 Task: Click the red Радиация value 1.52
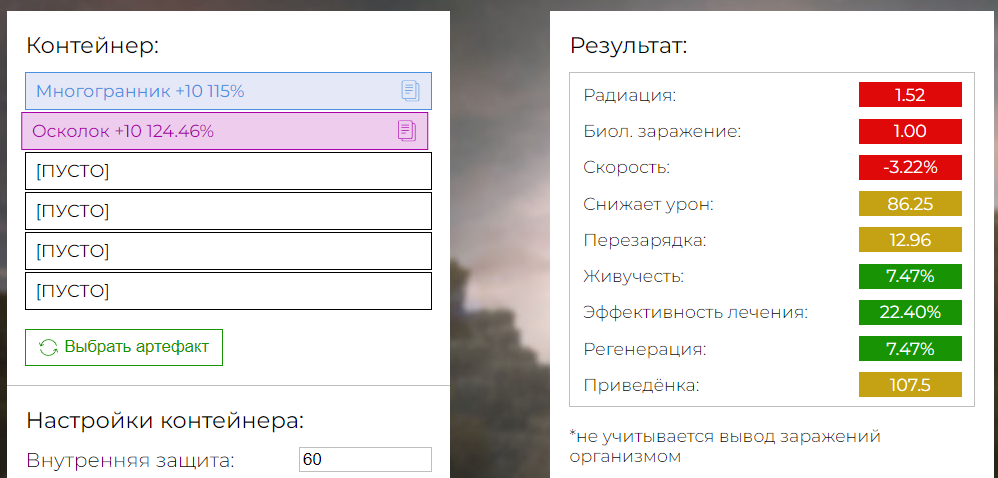(910, 95)
